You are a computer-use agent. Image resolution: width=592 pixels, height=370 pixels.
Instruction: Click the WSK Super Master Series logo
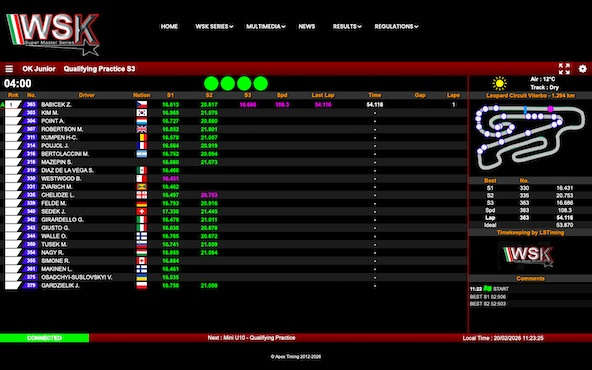(x=52, y=34)
